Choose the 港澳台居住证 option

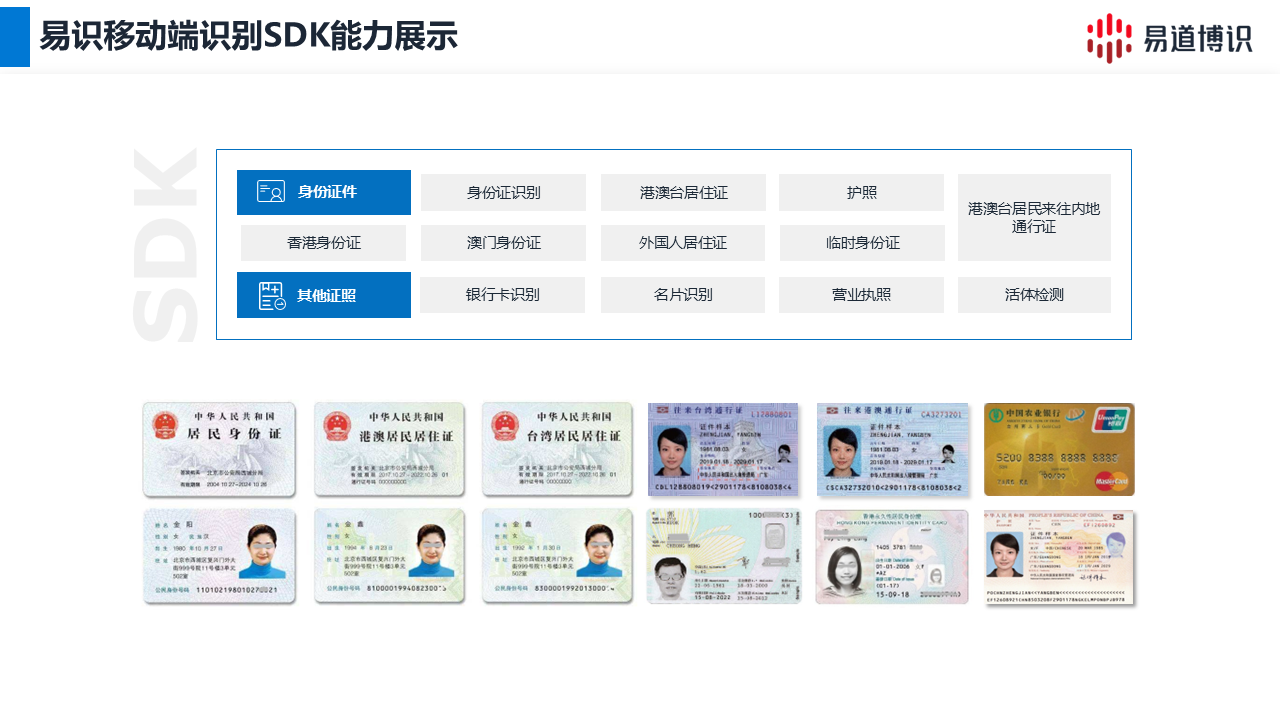tap(683, 193)
